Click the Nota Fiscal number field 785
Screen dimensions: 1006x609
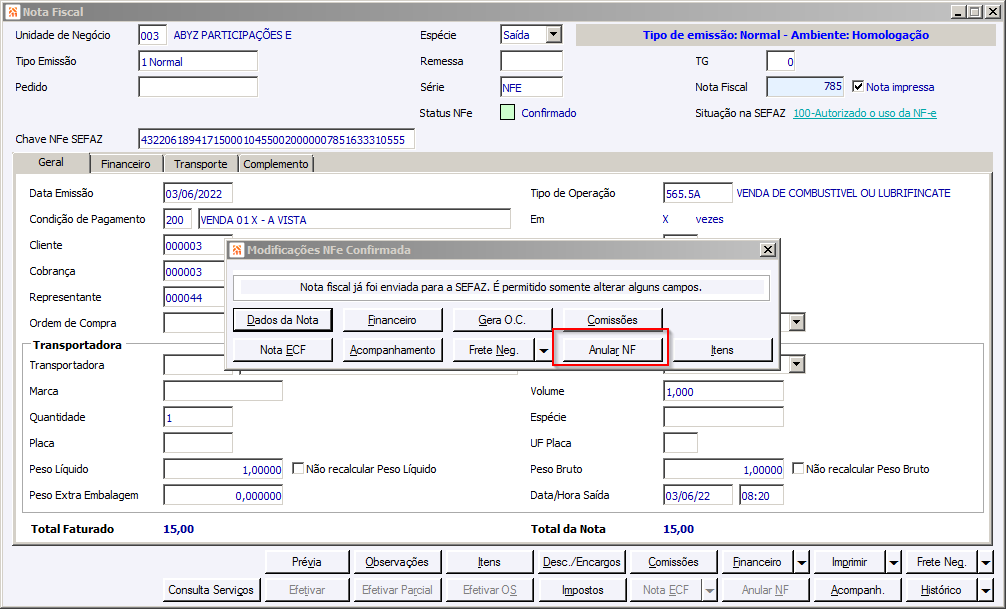pos(805,87)
